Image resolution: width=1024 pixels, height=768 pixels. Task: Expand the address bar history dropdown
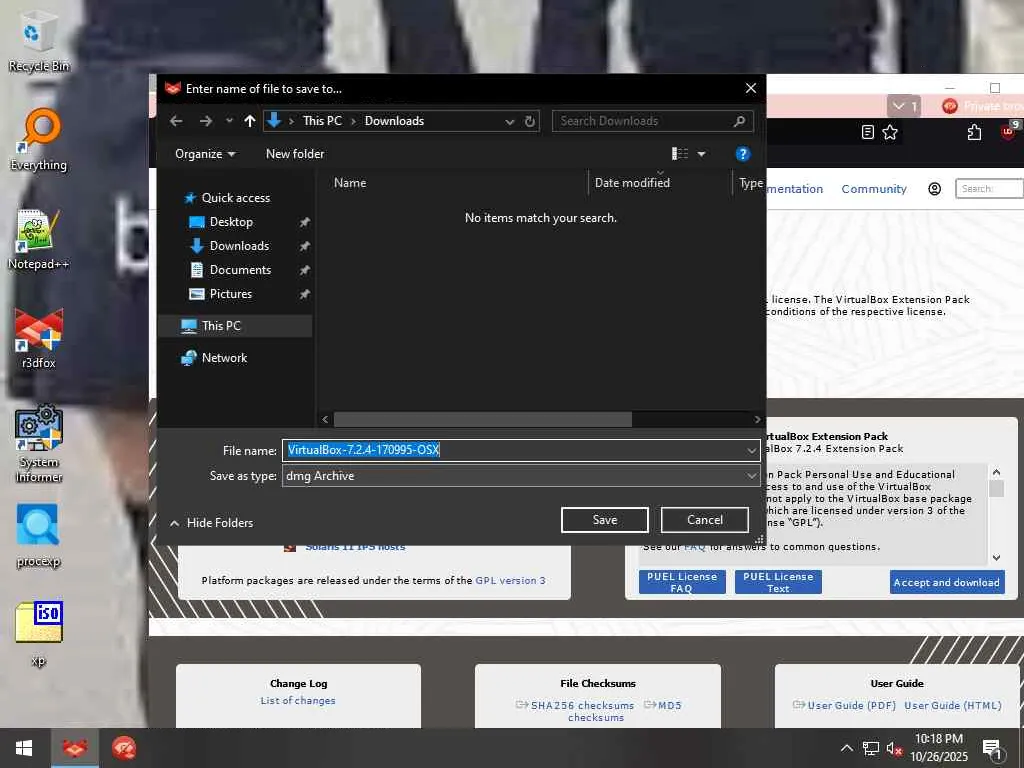tap(509, 121)
